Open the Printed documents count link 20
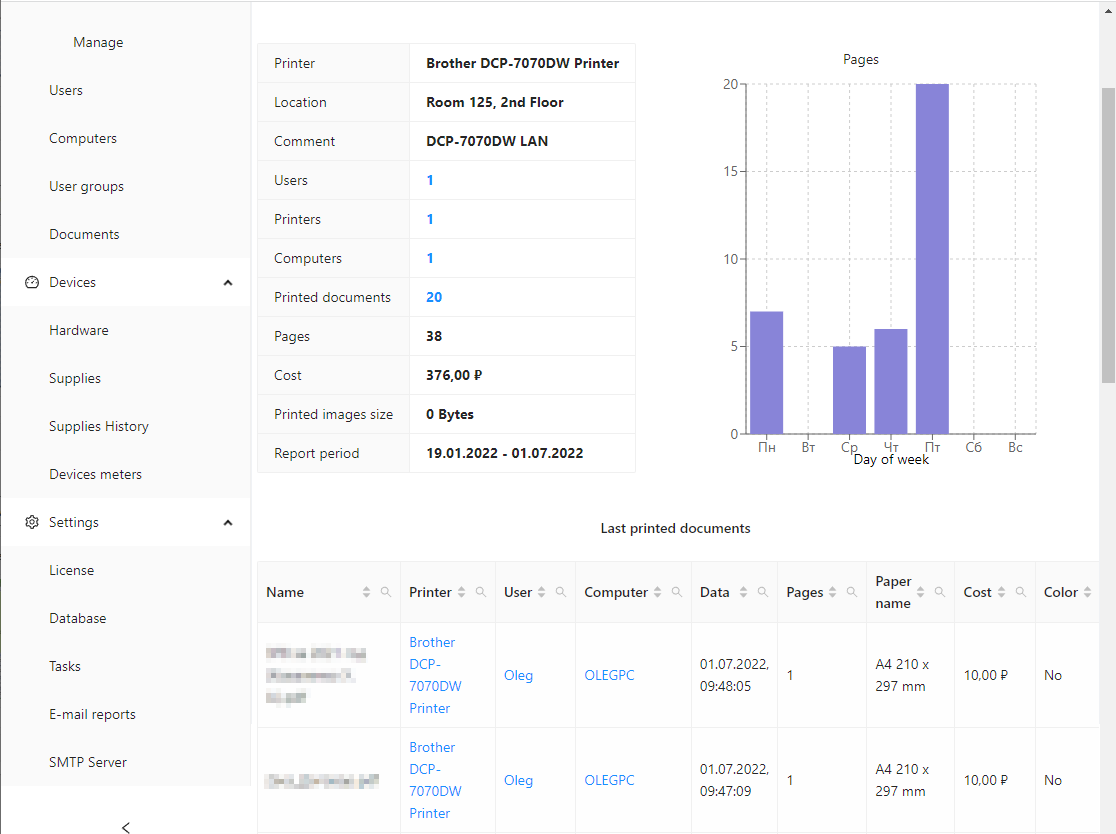This screenshot has width=1116, height=834. (434, 297)
